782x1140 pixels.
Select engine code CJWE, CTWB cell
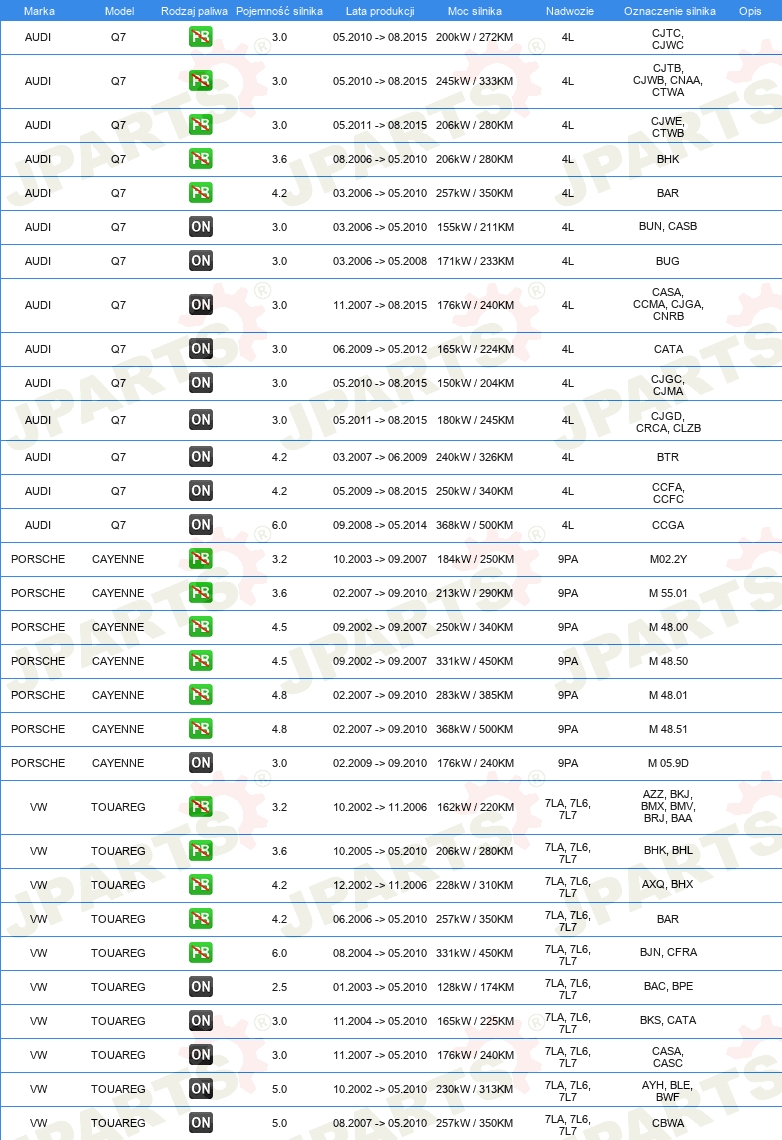point(668,127)
